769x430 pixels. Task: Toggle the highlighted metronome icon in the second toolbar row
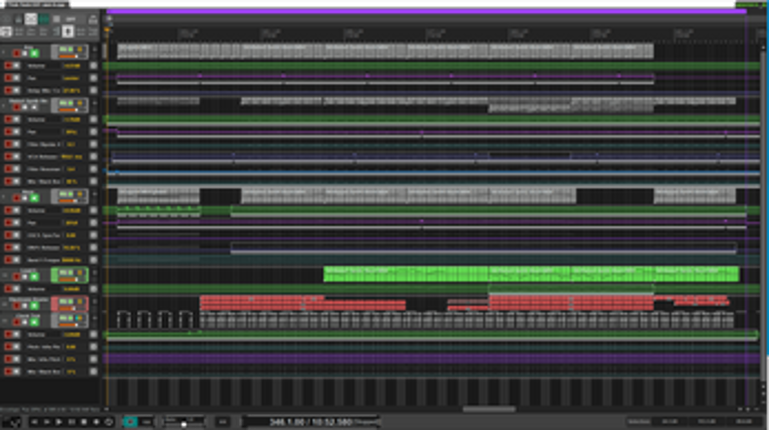[x=68, y=32]
